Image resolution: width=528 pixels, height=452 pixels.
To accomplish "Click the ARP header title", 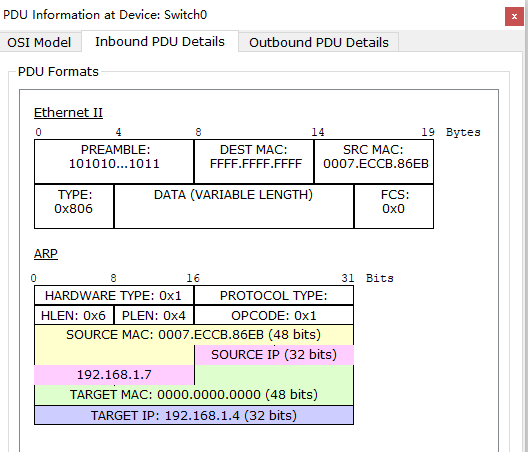I will (x=46, y=253).
